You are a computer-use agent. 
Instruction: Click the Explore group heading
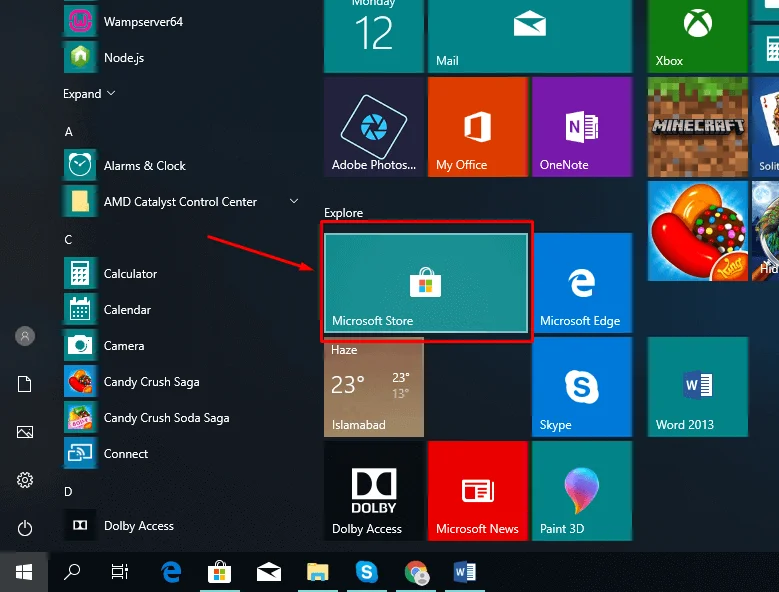[x=343, y=213]
